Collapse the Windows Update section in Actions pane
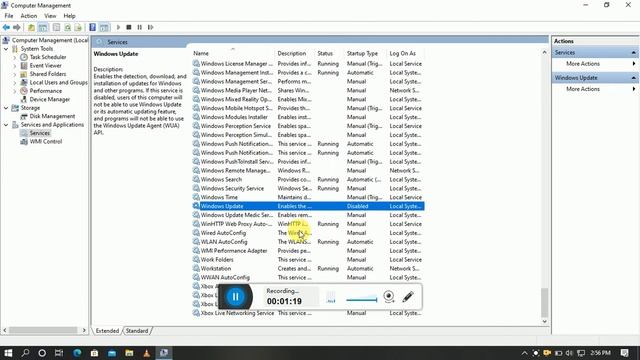640x360 pixels. point(633,78)
